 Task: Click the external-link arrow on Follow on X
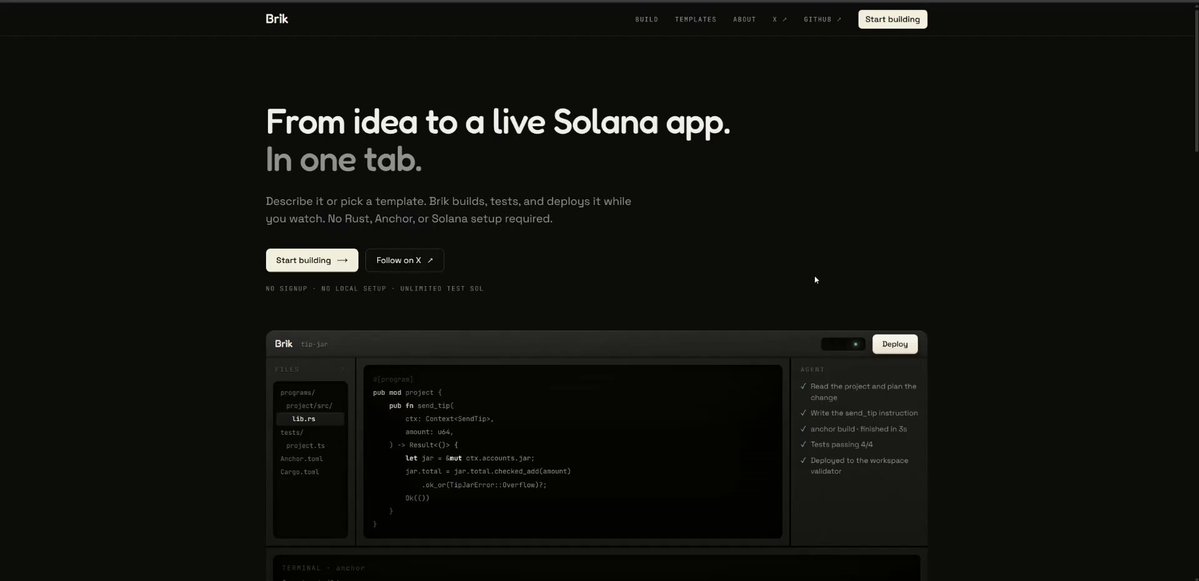[x=431, y=260]
